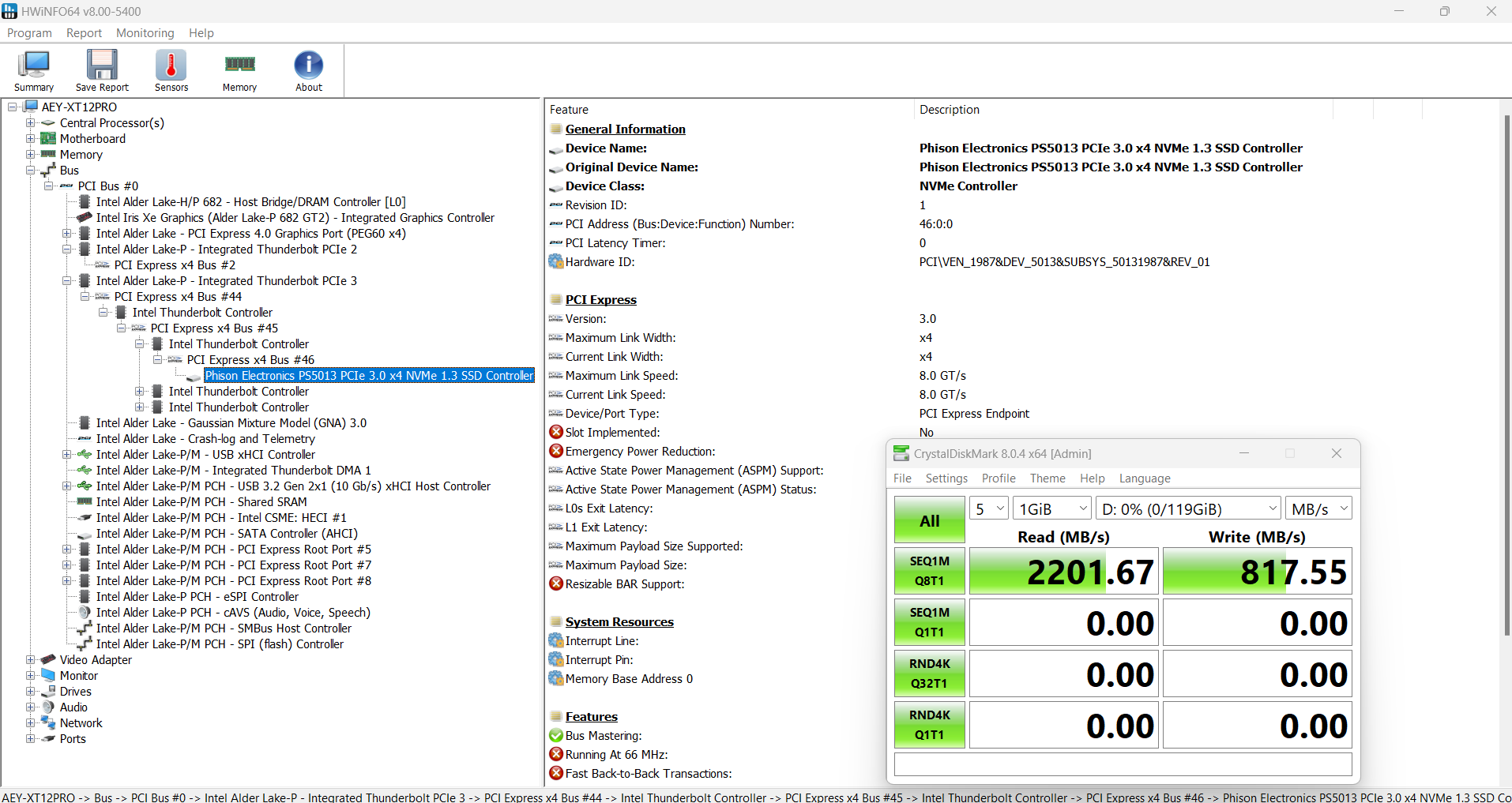Click the Intel Iris Xe Graphics card icon

85,218
